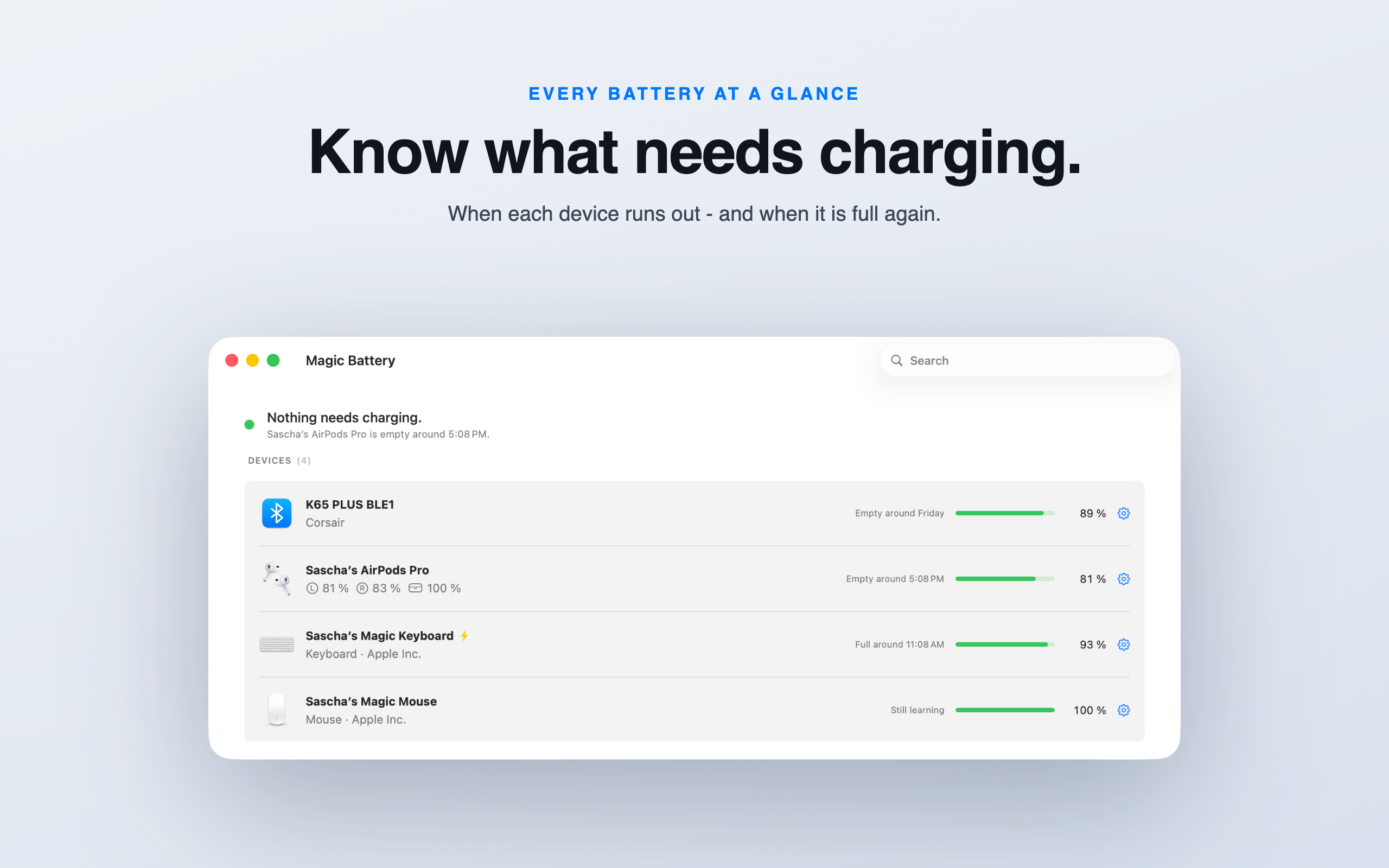Minimize the Magic Battery window with yellow button
1389x868 pixels.
coord(252,361)
